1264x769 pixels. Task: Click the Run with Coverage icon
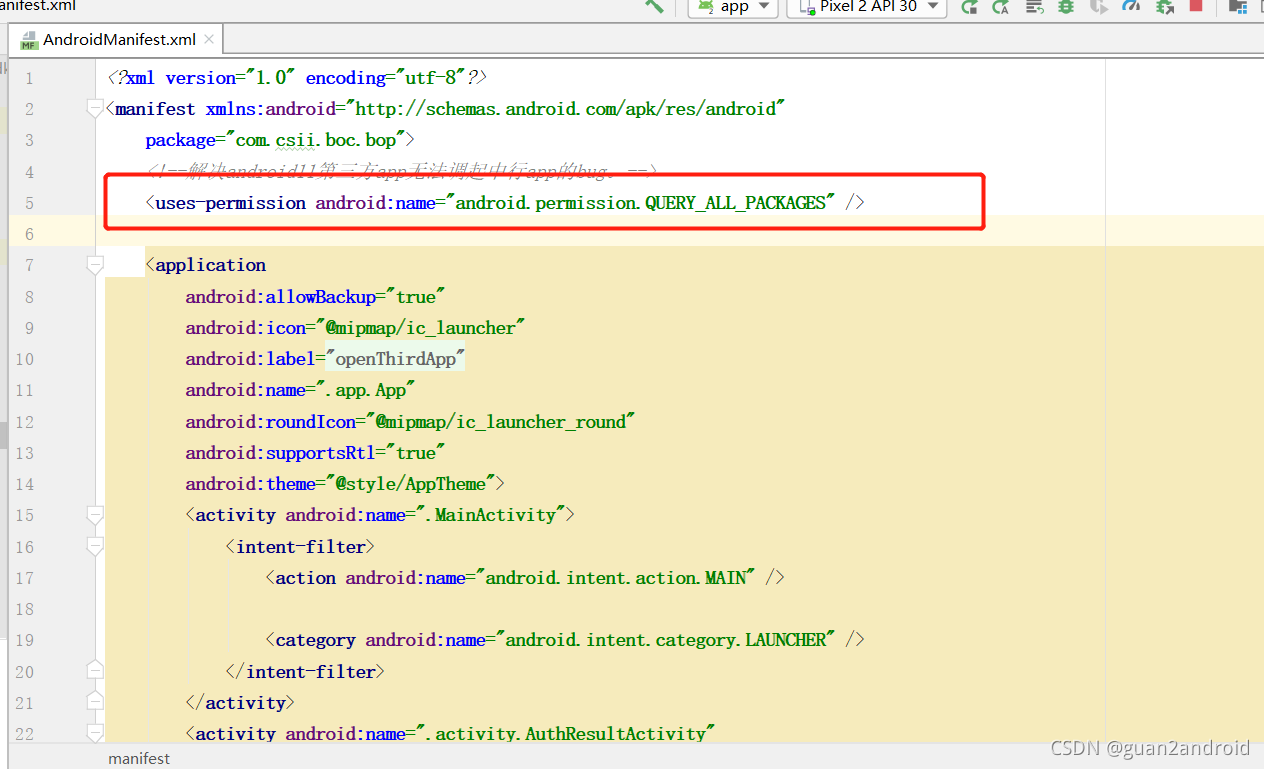tap(1099, 7)
